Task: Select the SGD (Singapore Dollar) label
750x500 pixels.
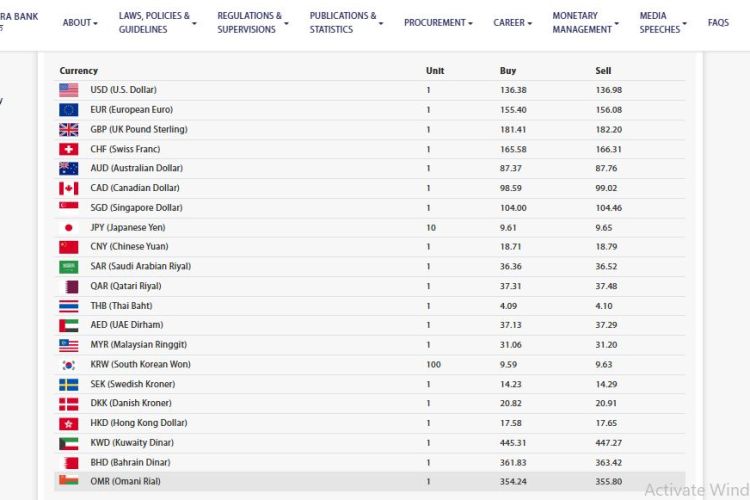Action: [136, 208]
